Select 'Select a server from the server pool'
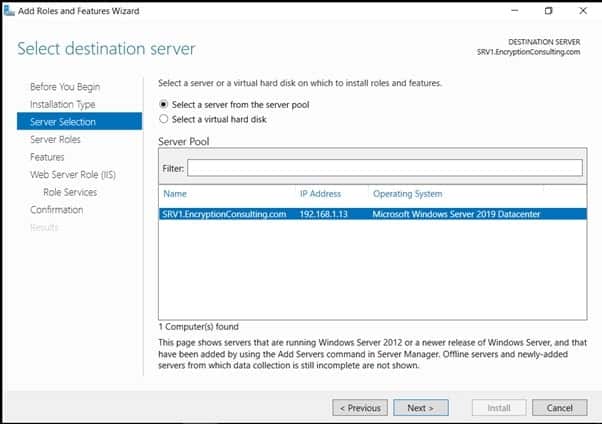Viewport: 602px width, 424px height. [164, 104]
